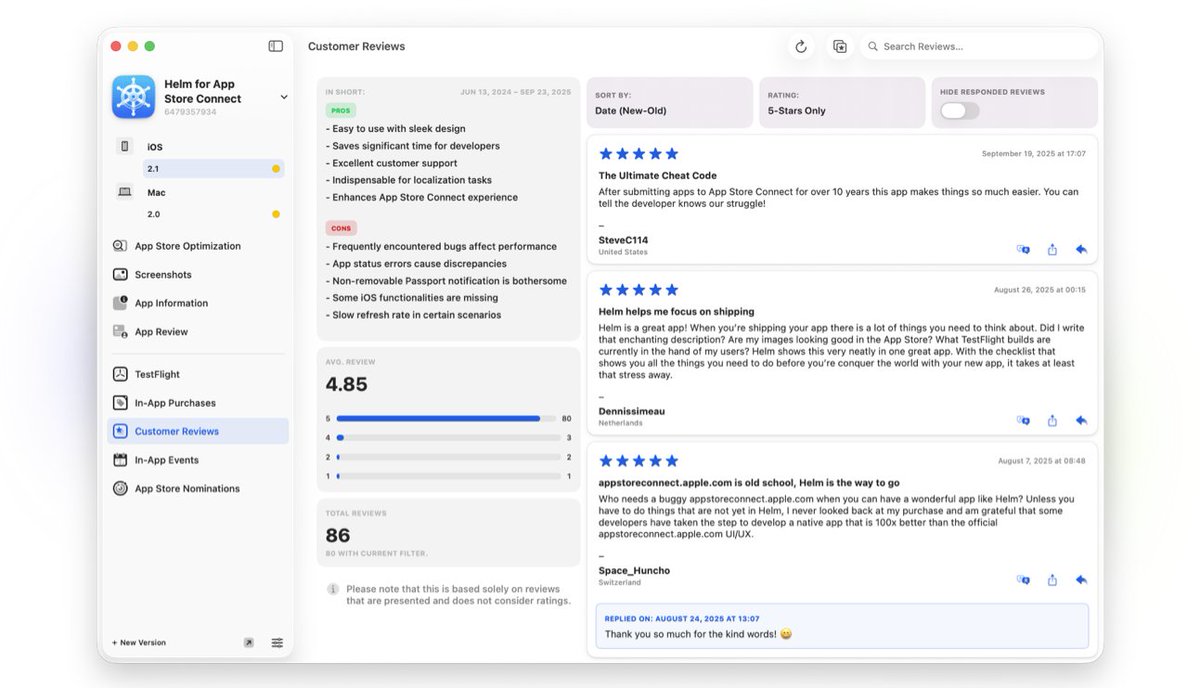Translate Space_Huncho's review
Screen dimensions: 1200x688
coord(1023,579)
